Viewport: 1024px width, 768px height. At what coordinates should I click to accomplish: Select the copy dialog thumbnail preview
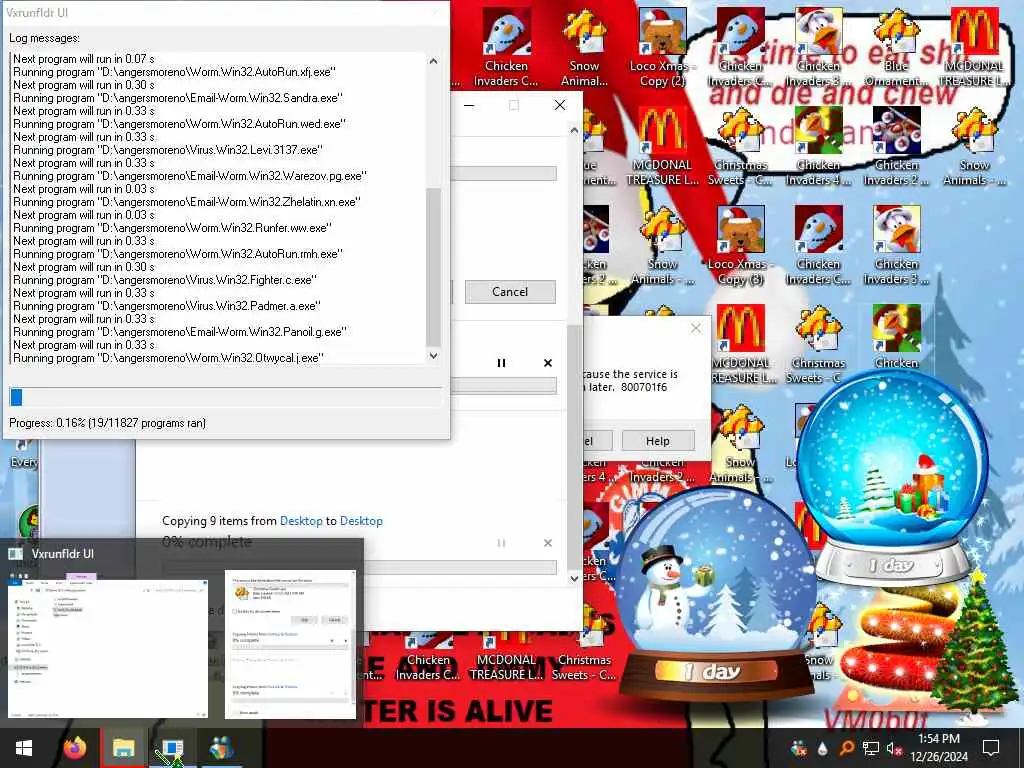(291, 645)
